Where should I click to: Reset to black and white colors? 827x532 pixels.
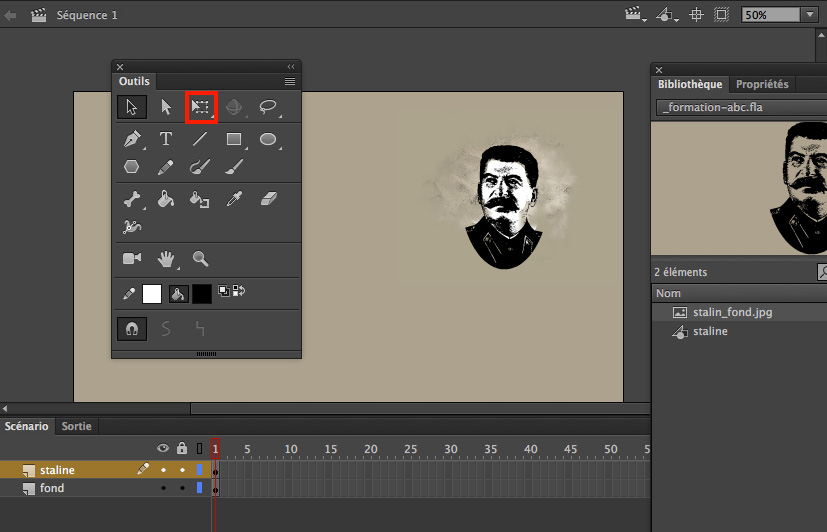[x=224, y=291]
